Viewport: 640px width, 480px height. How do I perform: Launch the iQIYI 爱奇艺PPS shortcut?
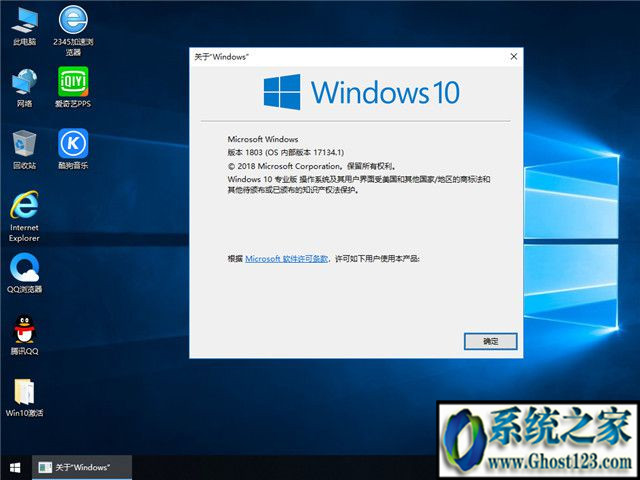(73, 87)
